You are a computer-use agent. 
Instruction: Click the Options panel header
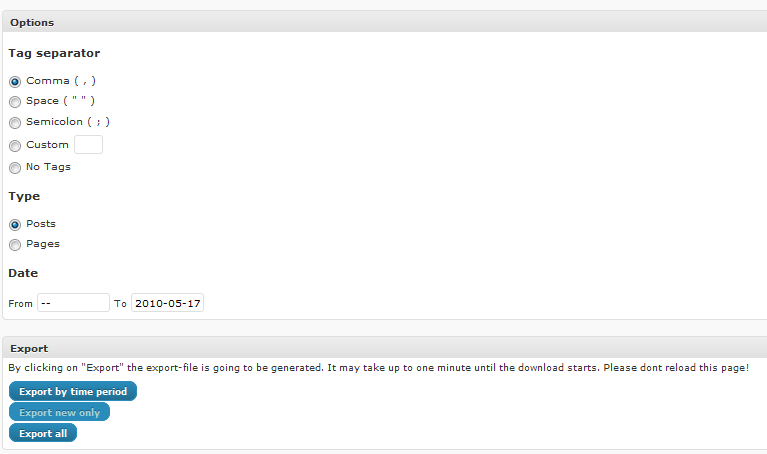(x=384, y=22)
